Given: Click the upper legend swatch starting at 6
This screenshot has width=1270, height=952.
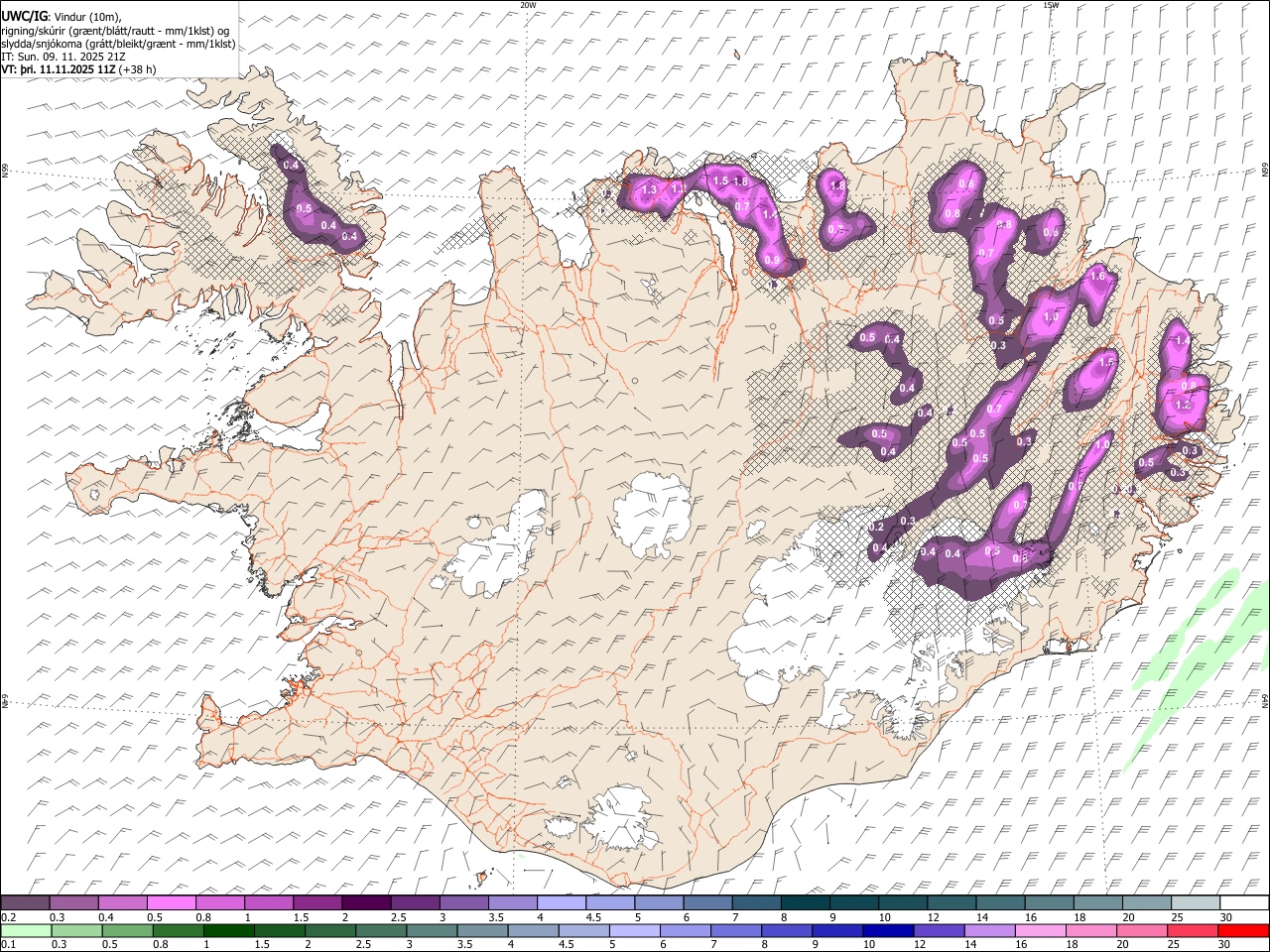Looking at the screenshot, I should pyautogui.click(x=706, y=902).
